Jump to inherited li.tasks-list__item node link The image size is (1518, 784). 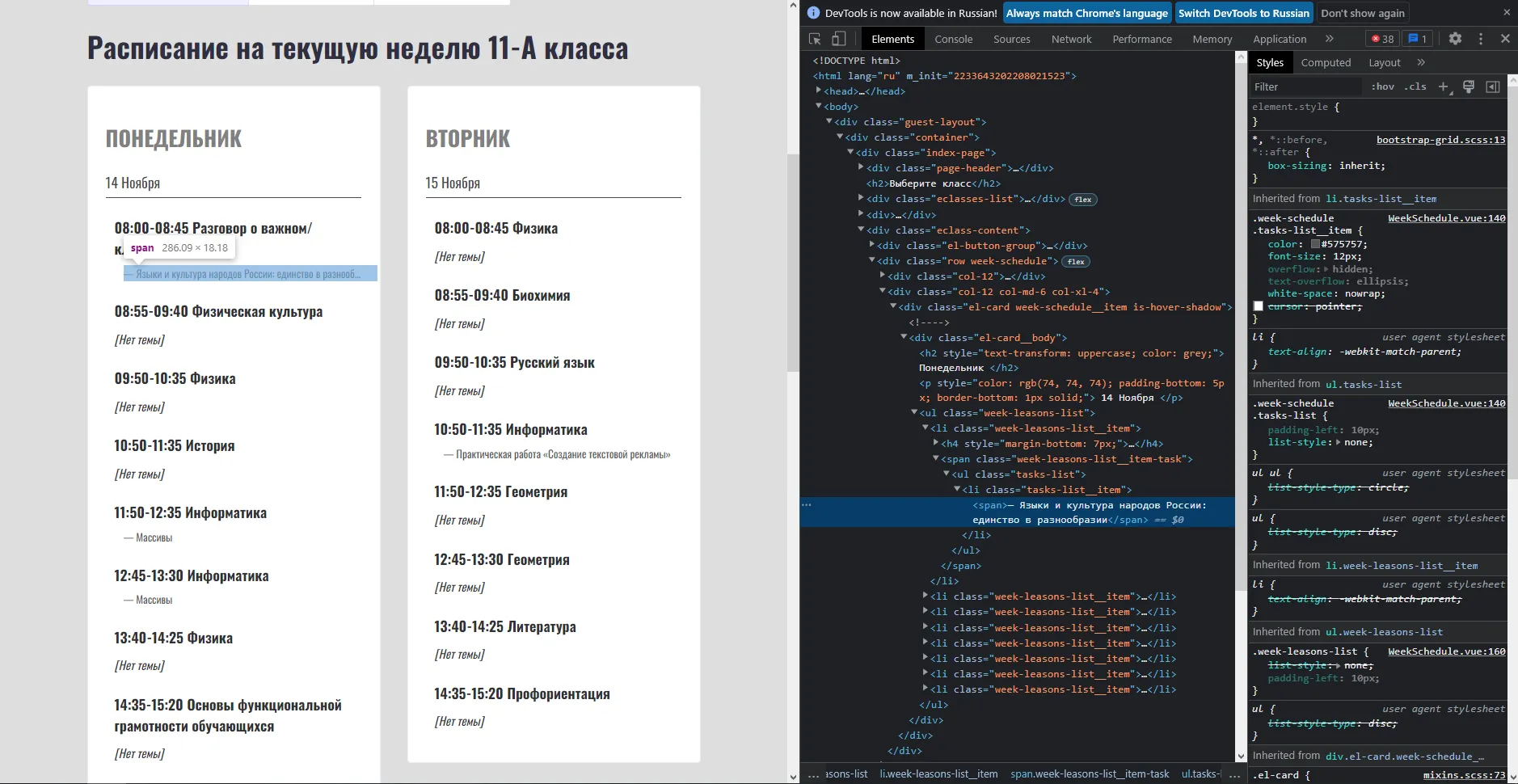point(1381,199)
